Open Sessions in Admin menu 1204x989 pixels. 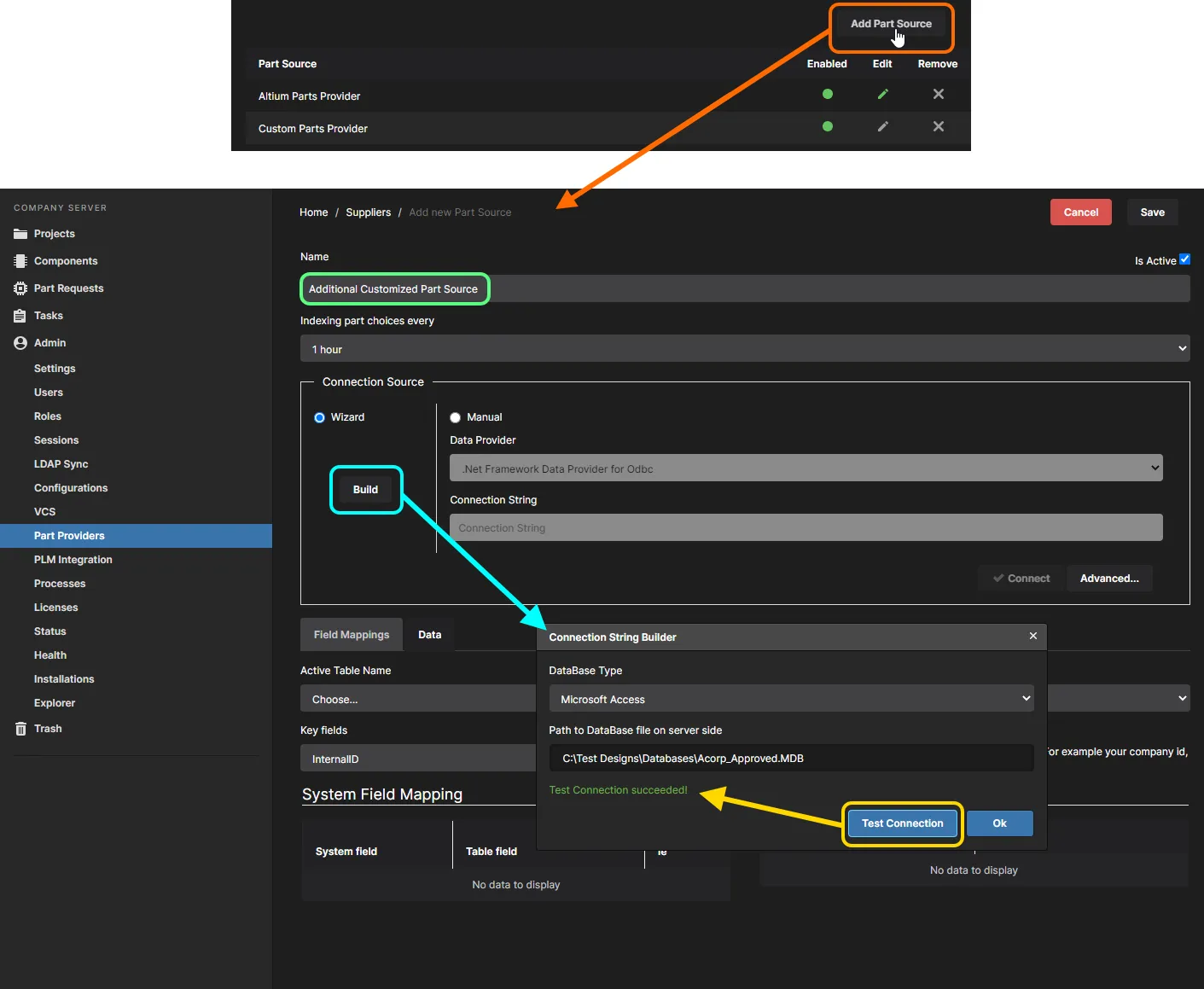[x=56, y=440]
